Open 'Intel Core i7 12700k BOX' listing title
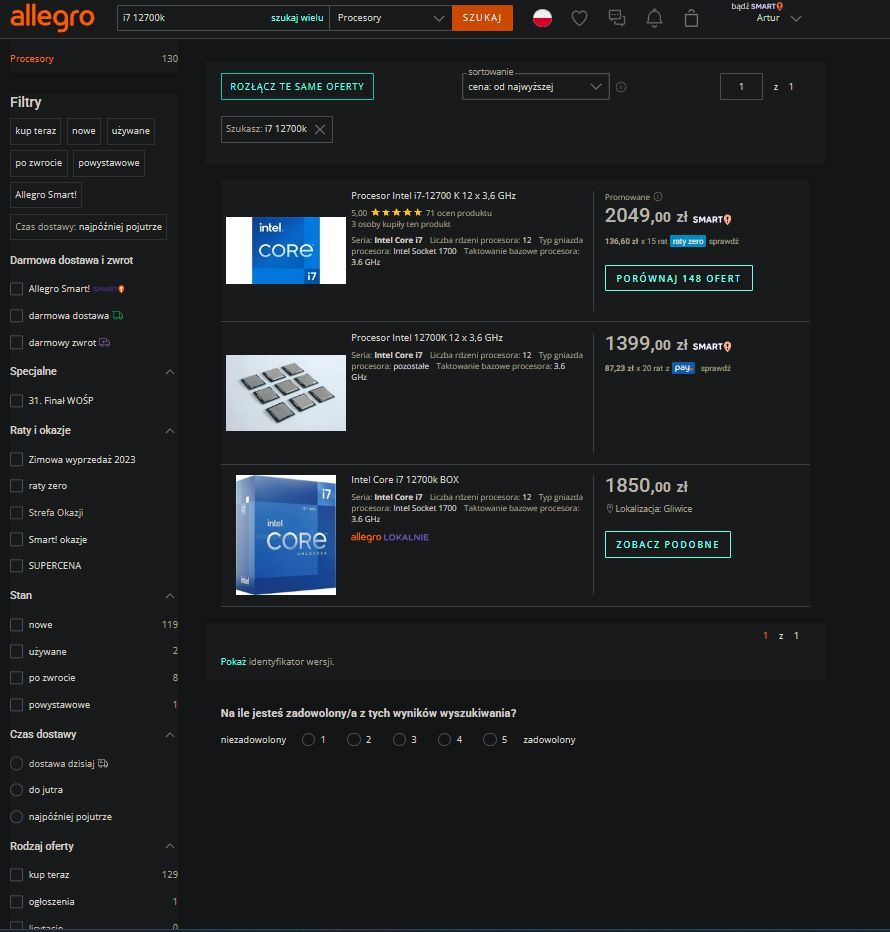The image size is (890, 932). click(405, 480)
